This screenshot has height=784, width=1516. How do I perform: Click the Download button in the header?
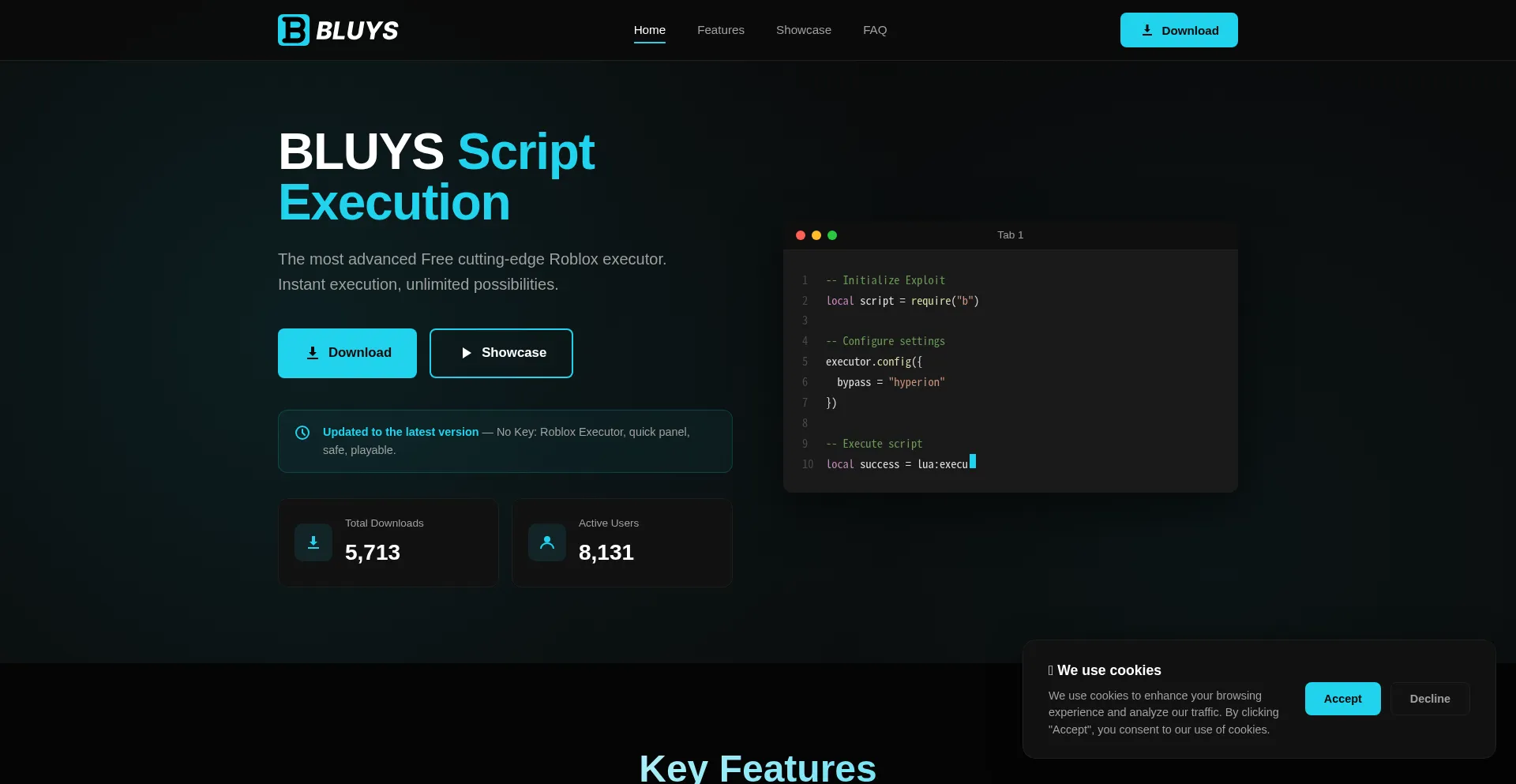(x=1179, y=30)
